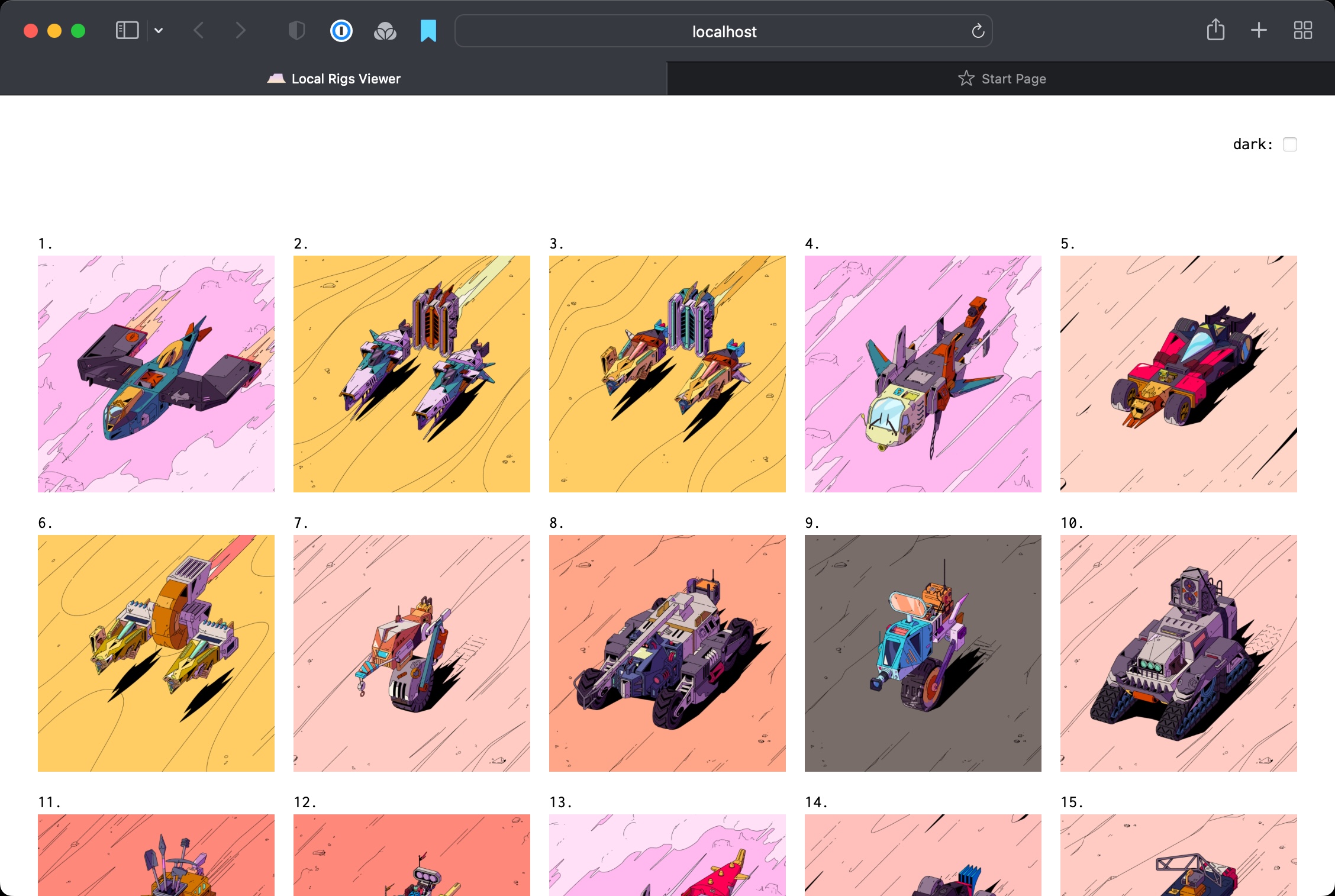1335x896 pixels.
Task: Open a new tab with the plus icon
Action: 1259,31
